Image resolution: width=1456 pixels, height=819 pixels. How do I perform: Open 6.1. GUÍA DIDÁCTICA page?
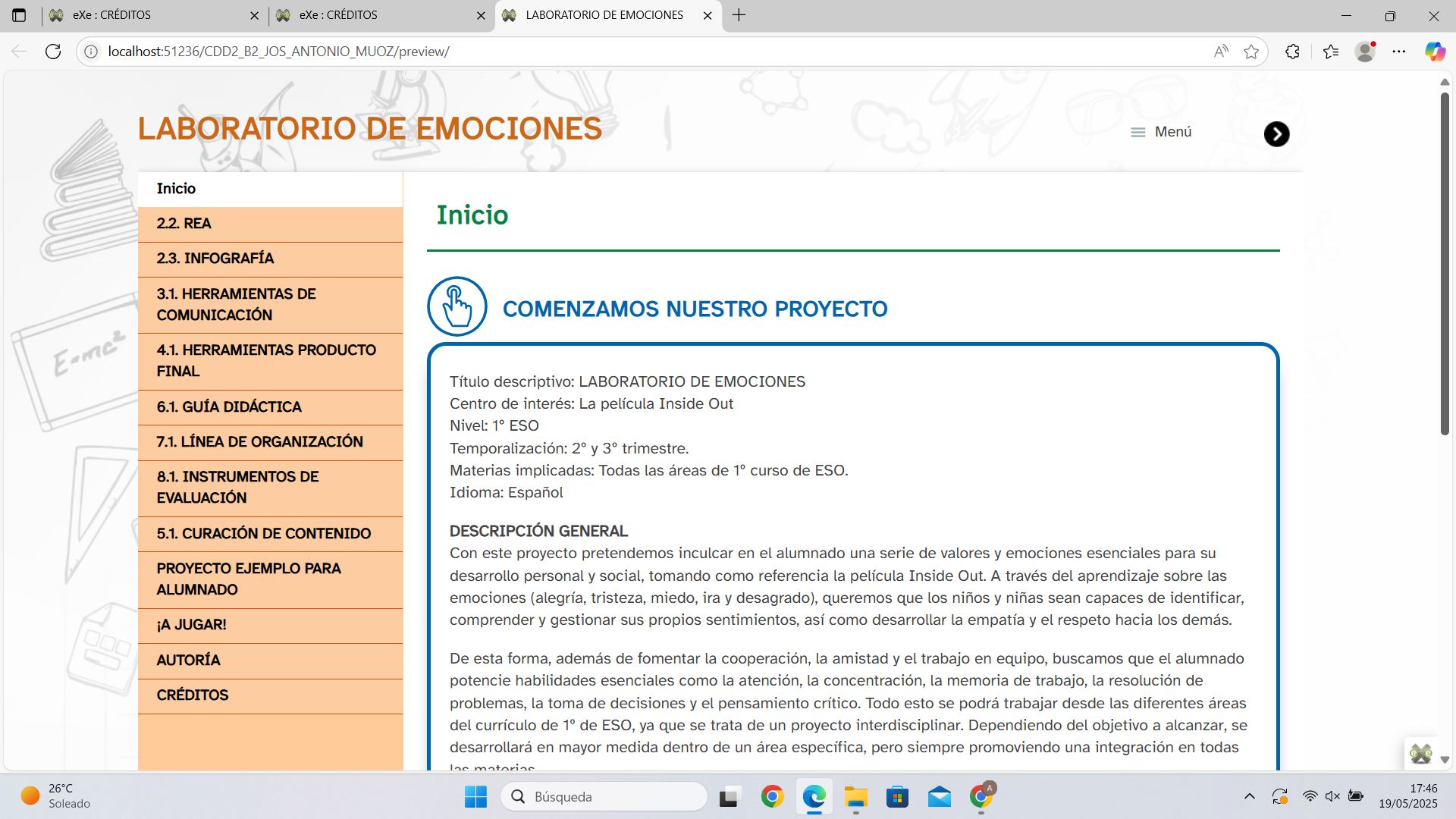(x=270, y=407)
